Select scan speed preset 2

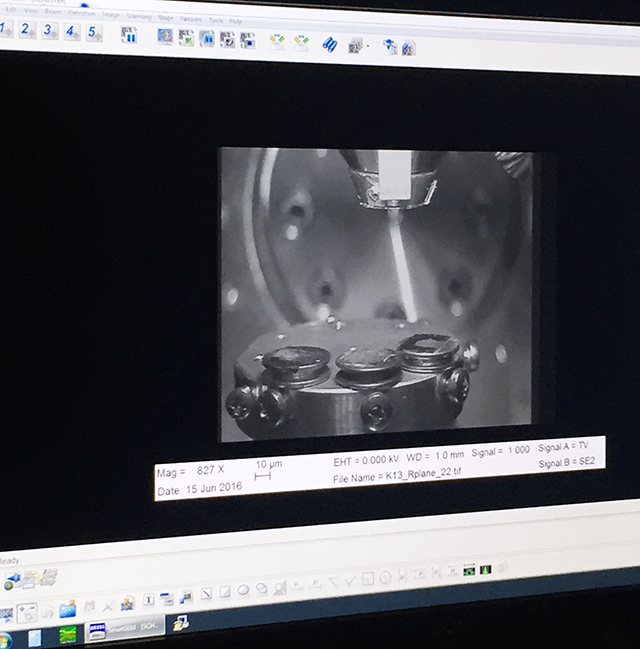coord(27,30)
